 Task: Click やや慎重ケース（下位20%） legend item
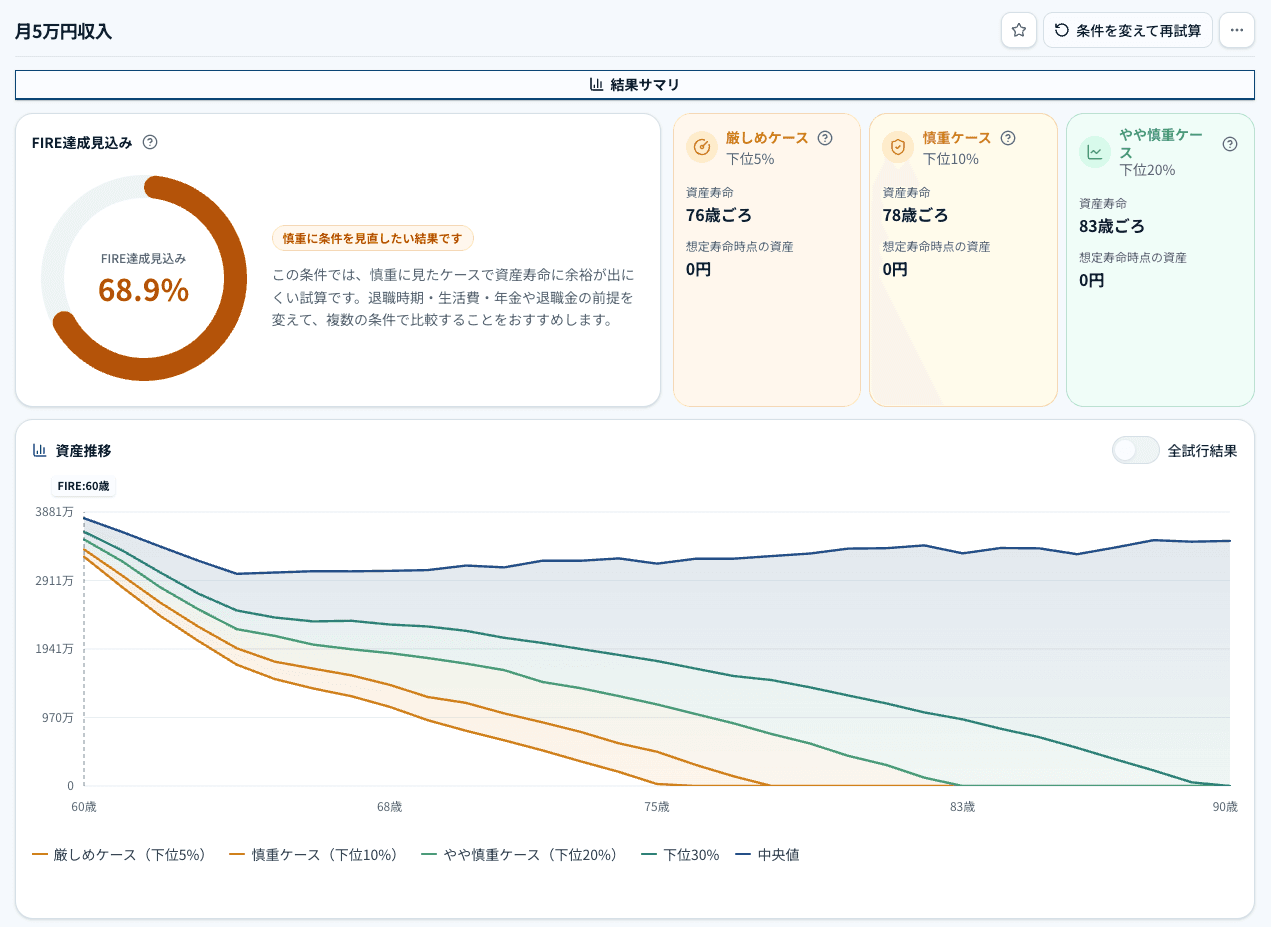pos(520,855)
